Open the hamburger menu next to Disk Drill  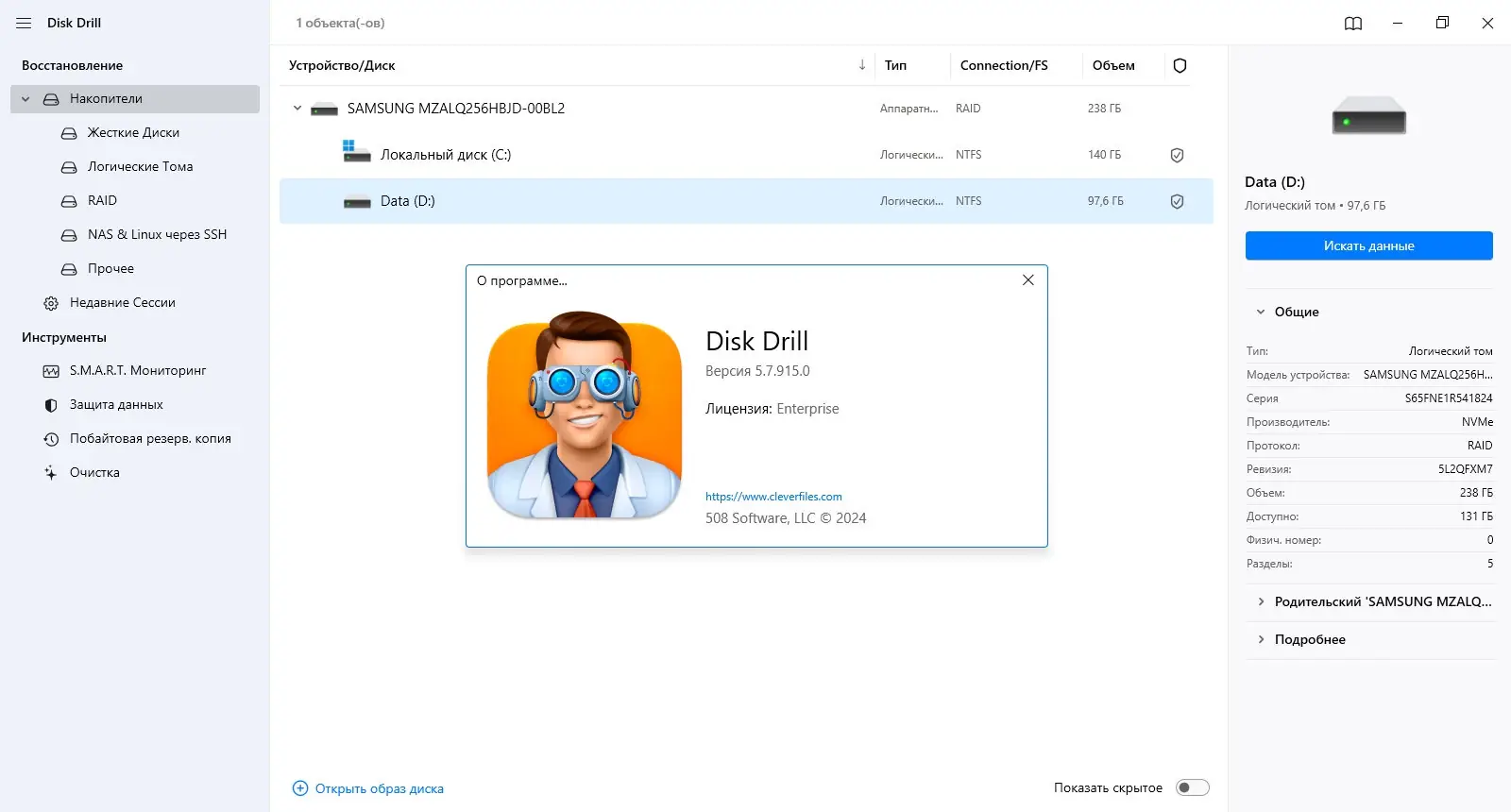coord(24,23)
